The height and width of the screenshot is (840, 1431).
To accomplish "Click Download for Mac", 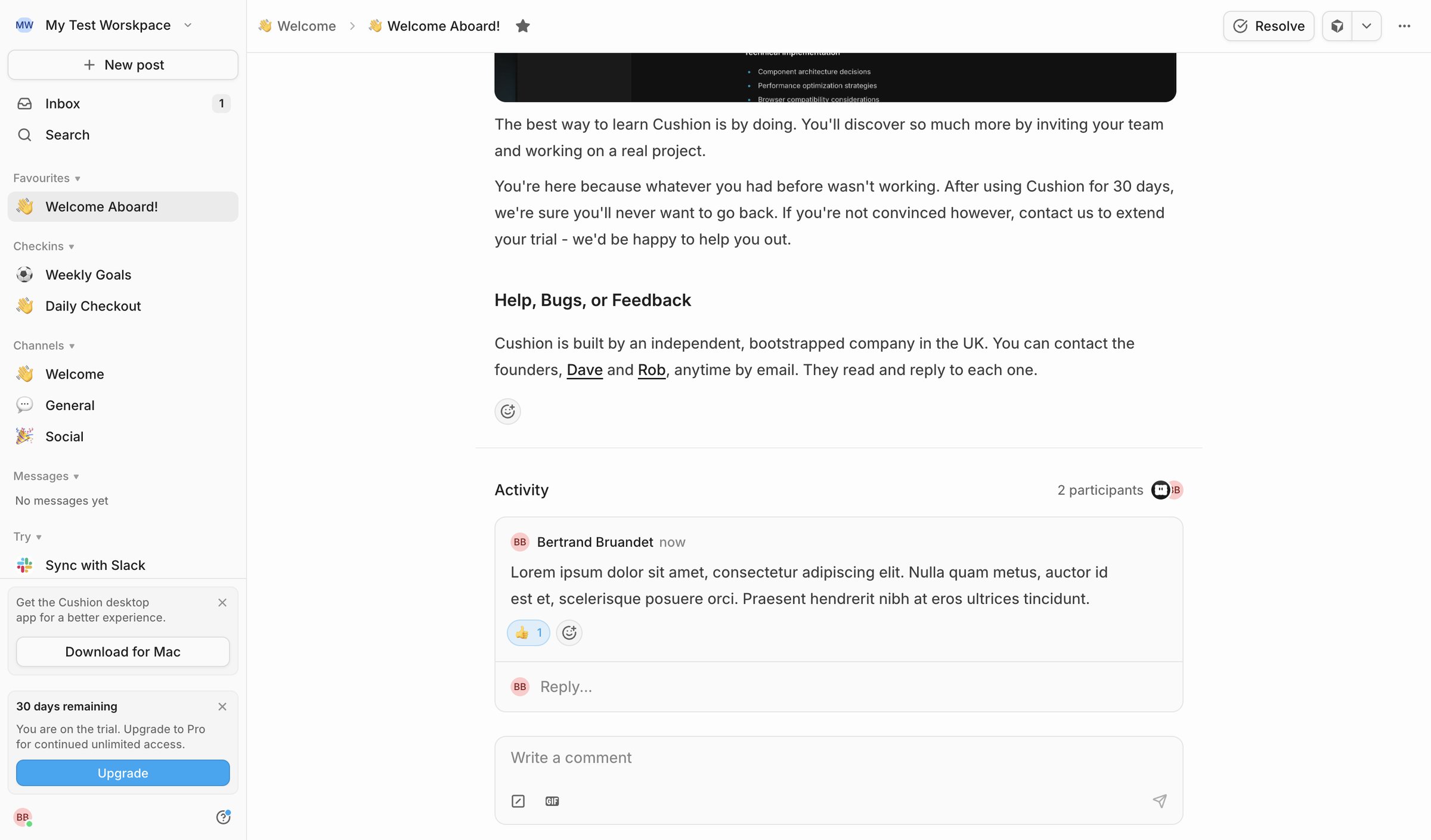I will tap(123, 652).
